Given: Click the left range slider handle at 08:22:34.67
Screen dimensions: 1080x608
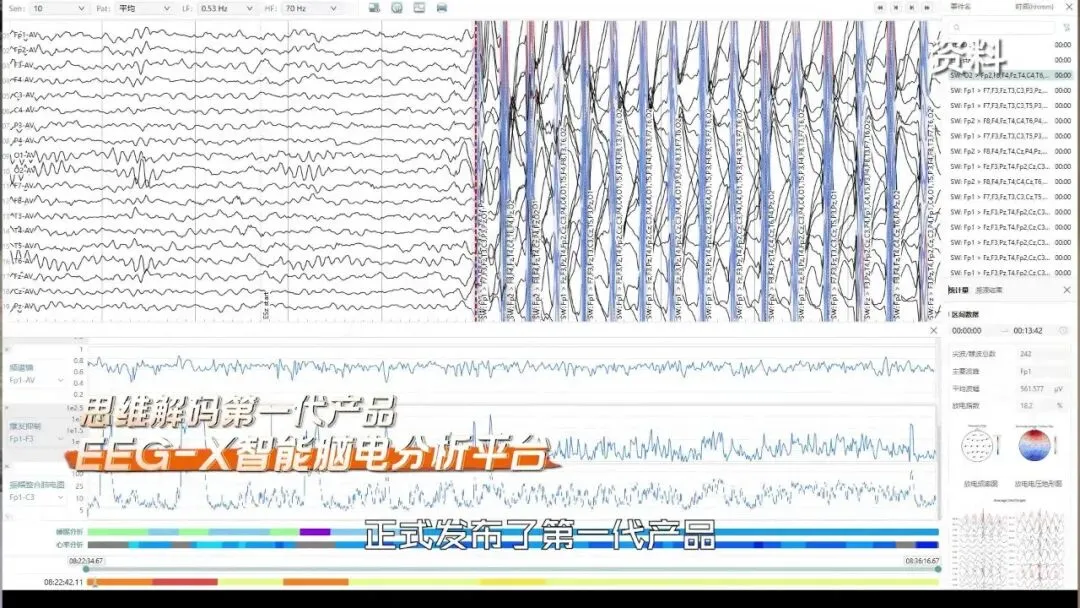Looking at the screenshot, I should coord(86,569).
